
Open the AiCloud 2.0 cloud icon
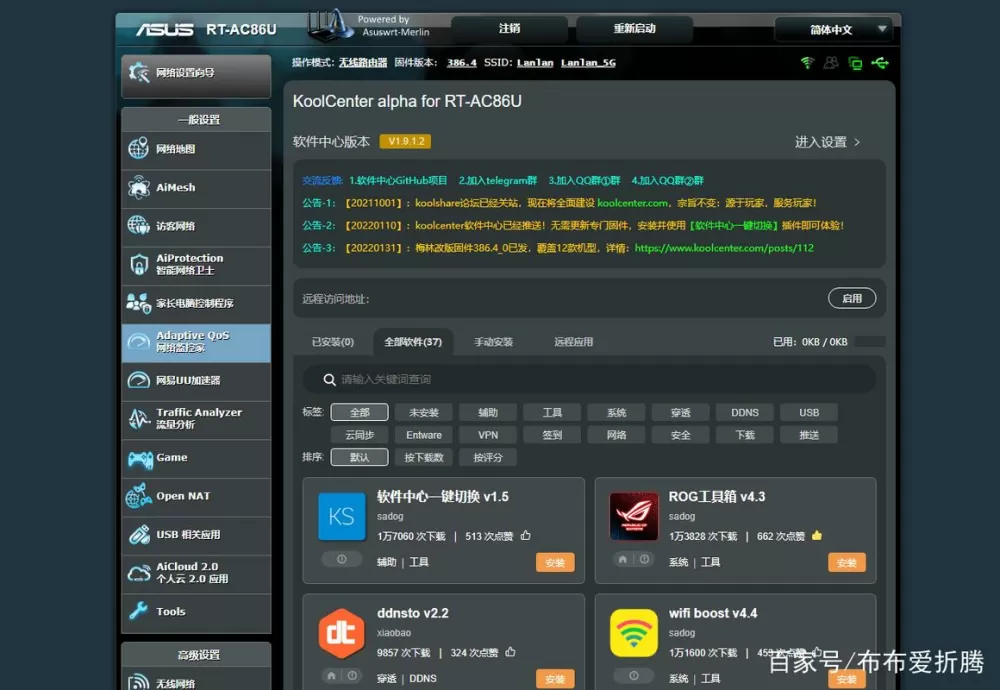click(x=138, y=573)
